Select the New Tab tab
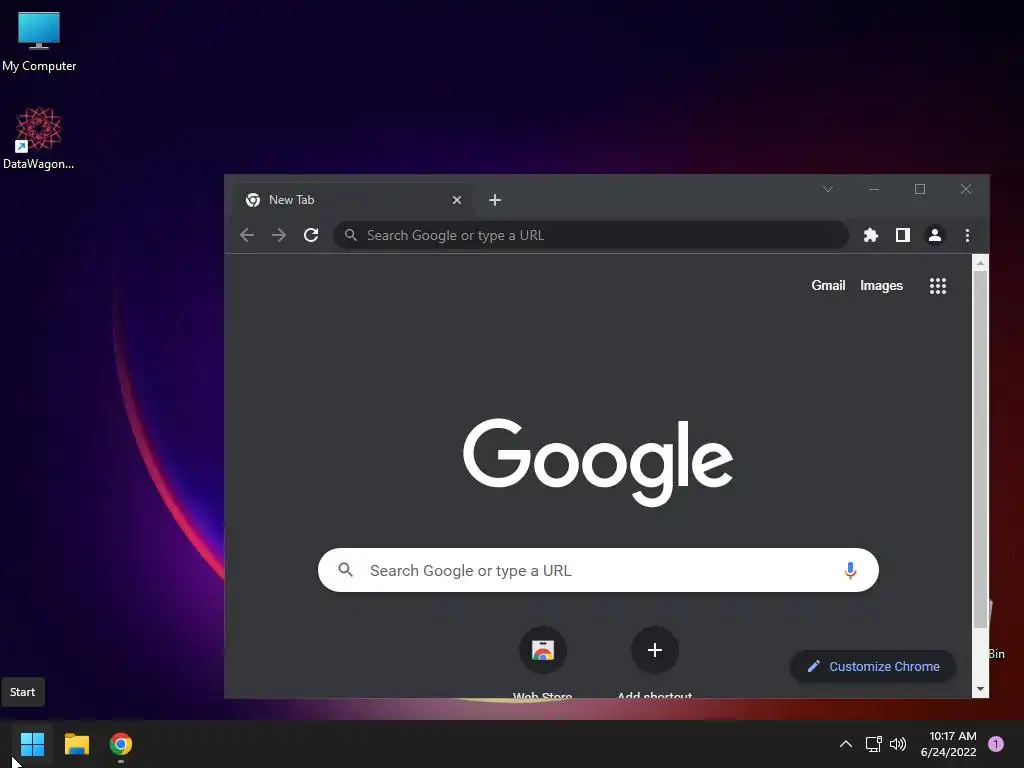Image resolution: width=1024 pixels, height=768 pixels. click(351, 200)
